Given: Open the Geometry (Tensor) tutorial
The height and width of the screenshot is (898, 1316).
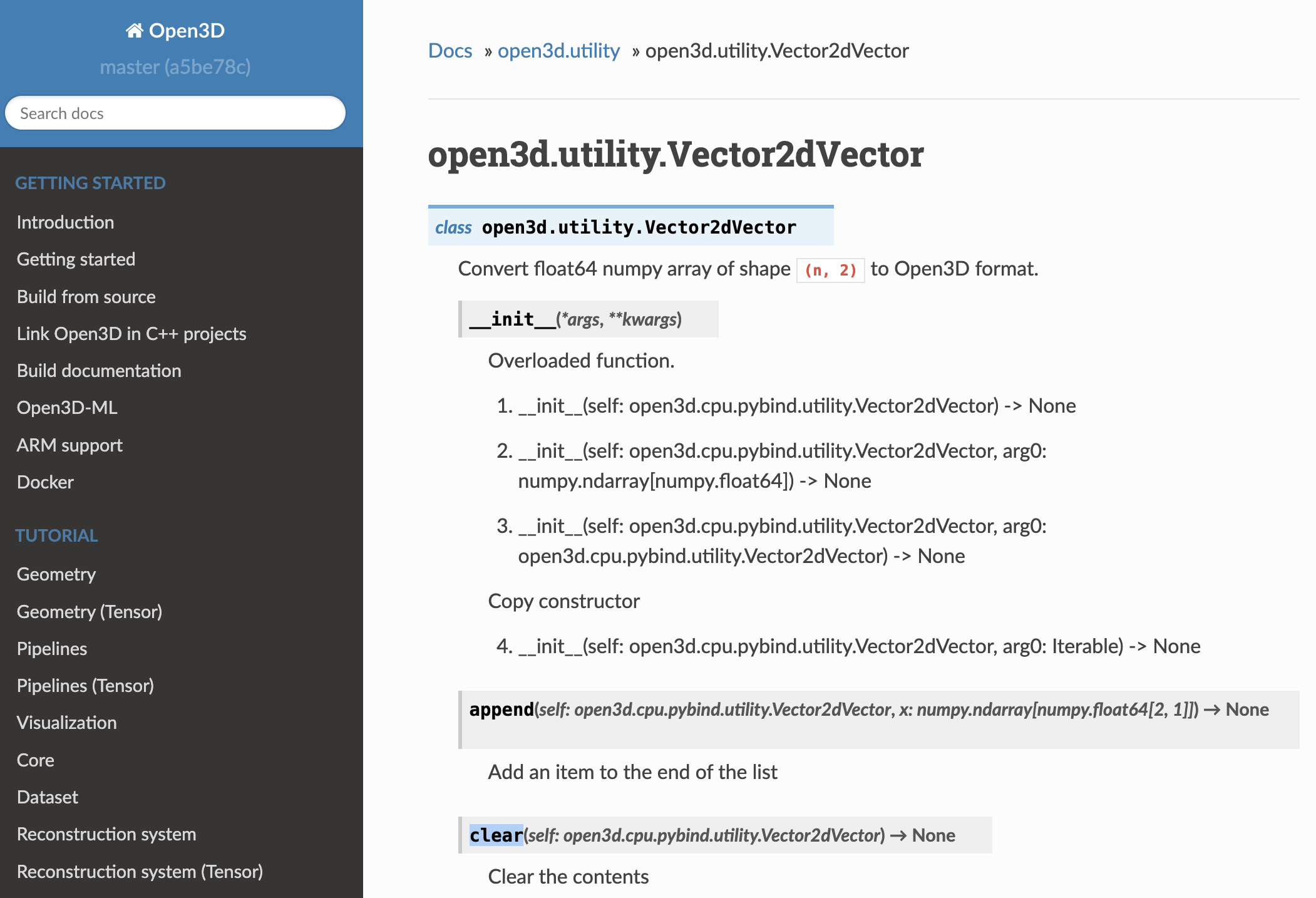Looking at the screenshot, I should 90,612.
